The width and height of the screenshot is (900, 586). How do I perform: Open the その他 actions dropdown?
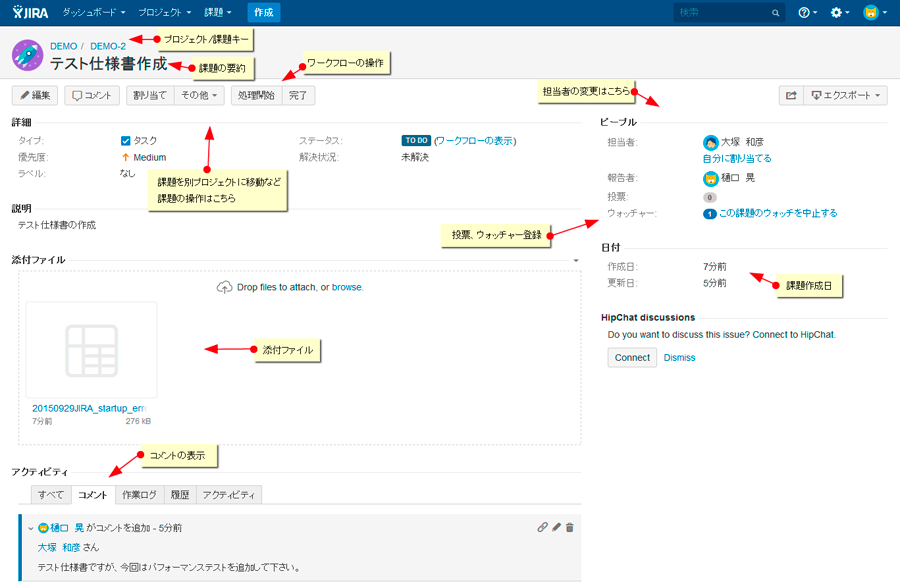tap(199, 95)
